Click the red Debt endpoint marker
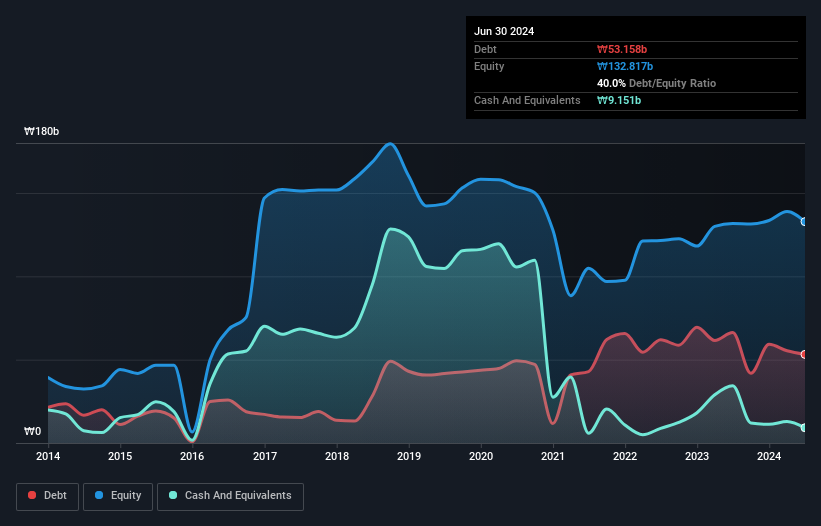This screenshot has width=821, height=526. [x=804, y=354]
